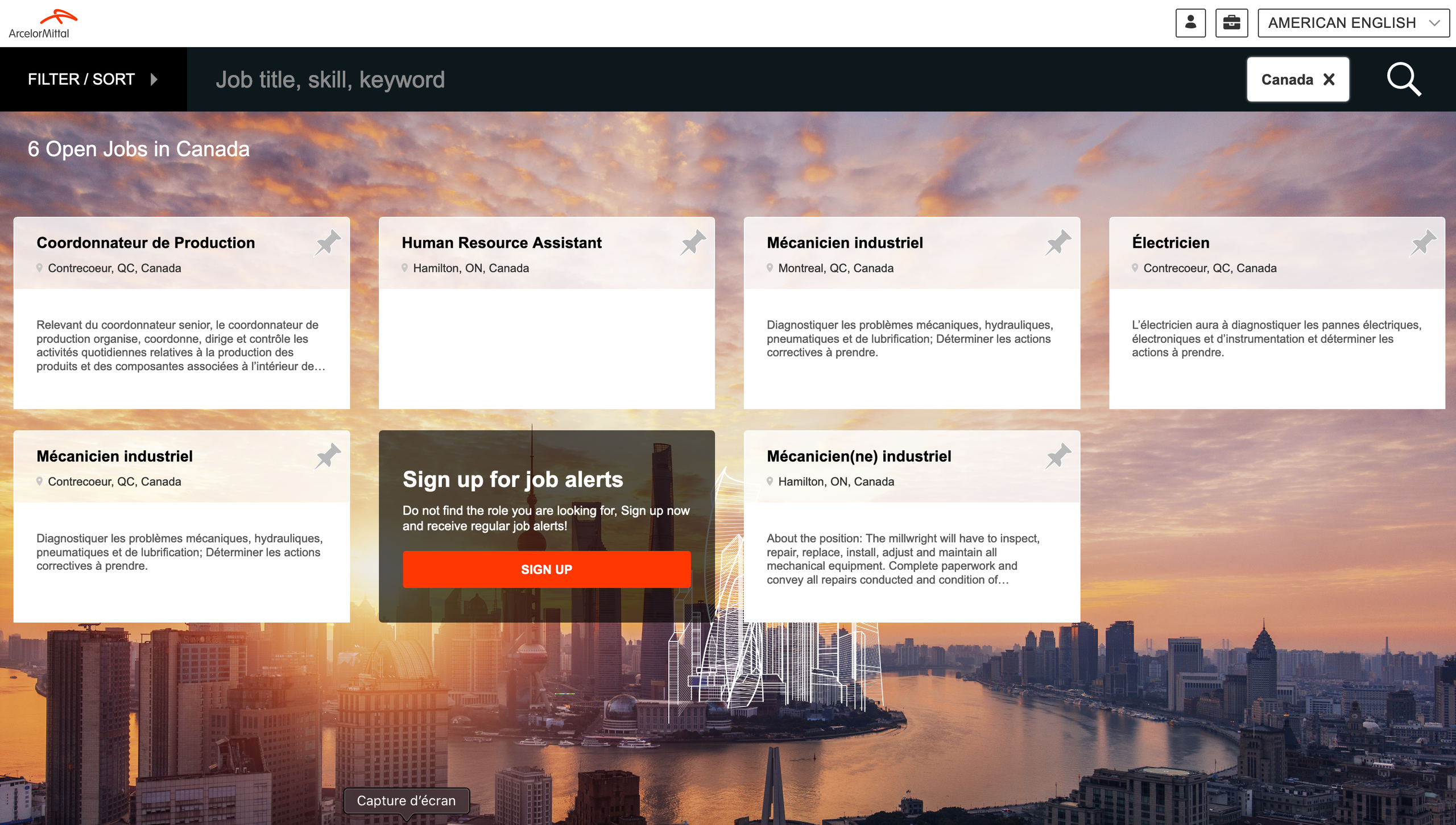Click the Filter / Sort arrow
This screenshot has width=1456, height=825.
(x=154, y=79)
